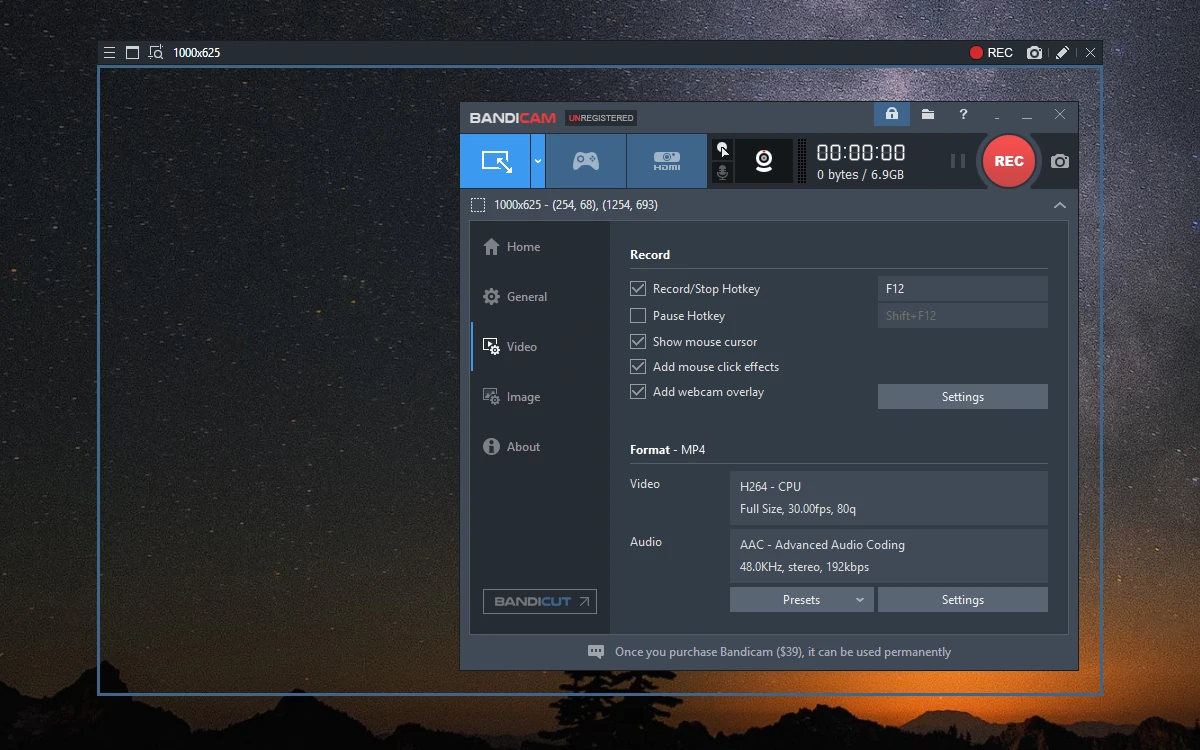Open Game recording mode
Screen dimensions: 1200x750
pyautogui.click(x=586, y=160)
